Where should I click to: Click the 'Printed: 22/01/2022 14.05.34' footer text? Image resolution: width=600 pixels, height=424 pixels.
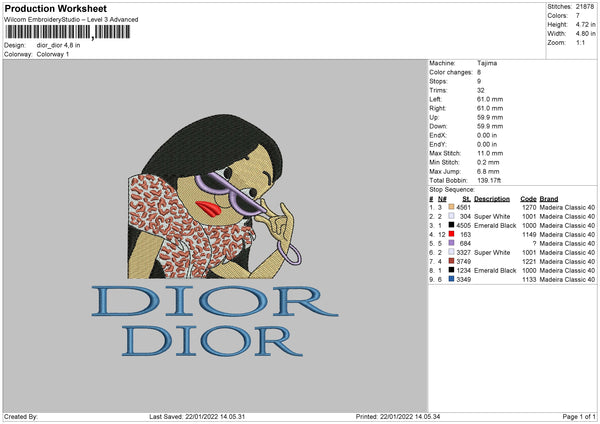pyautogui.click(x=398, y=416)
